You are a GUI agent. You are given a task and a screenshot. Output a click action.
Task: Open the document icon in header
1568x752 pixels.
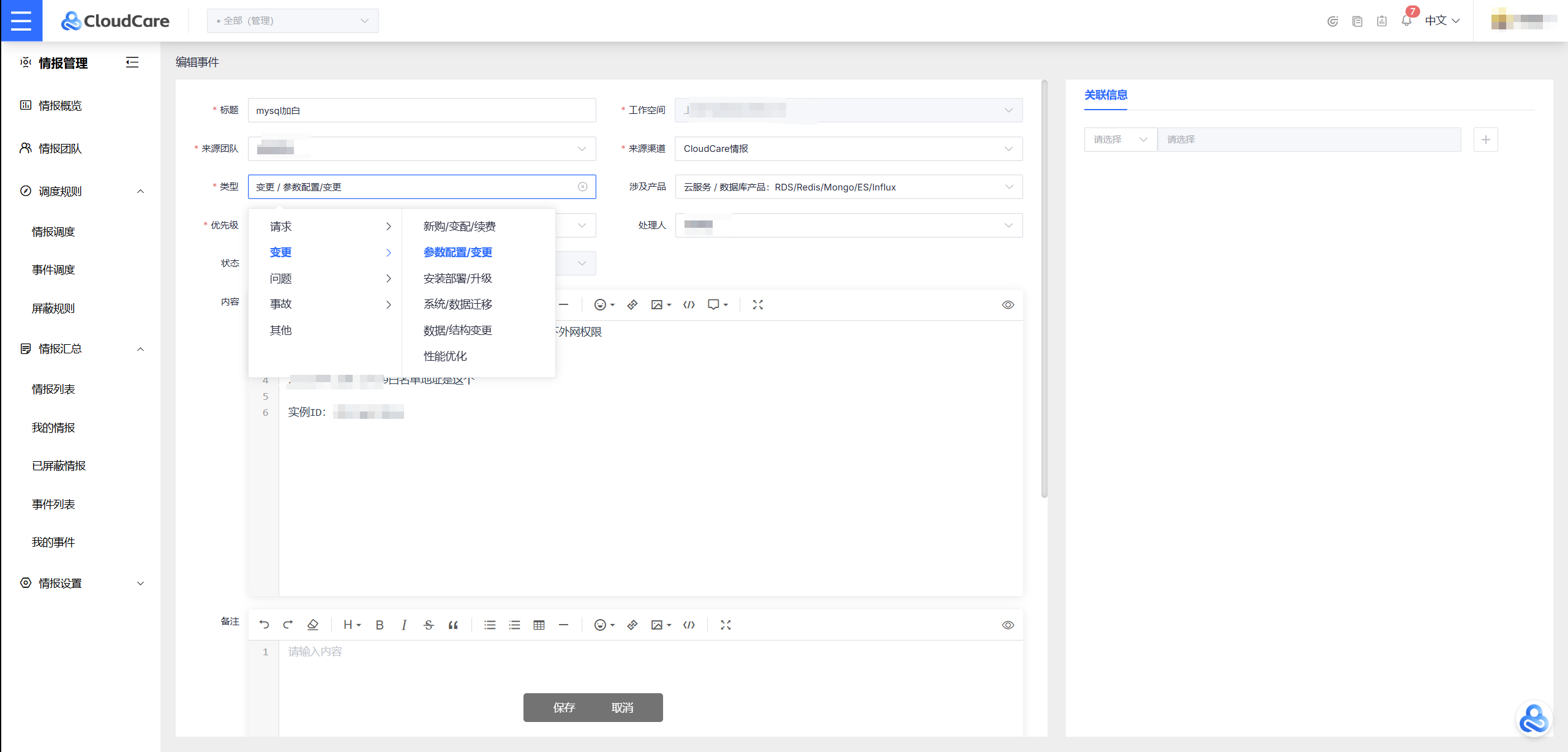1357,21
